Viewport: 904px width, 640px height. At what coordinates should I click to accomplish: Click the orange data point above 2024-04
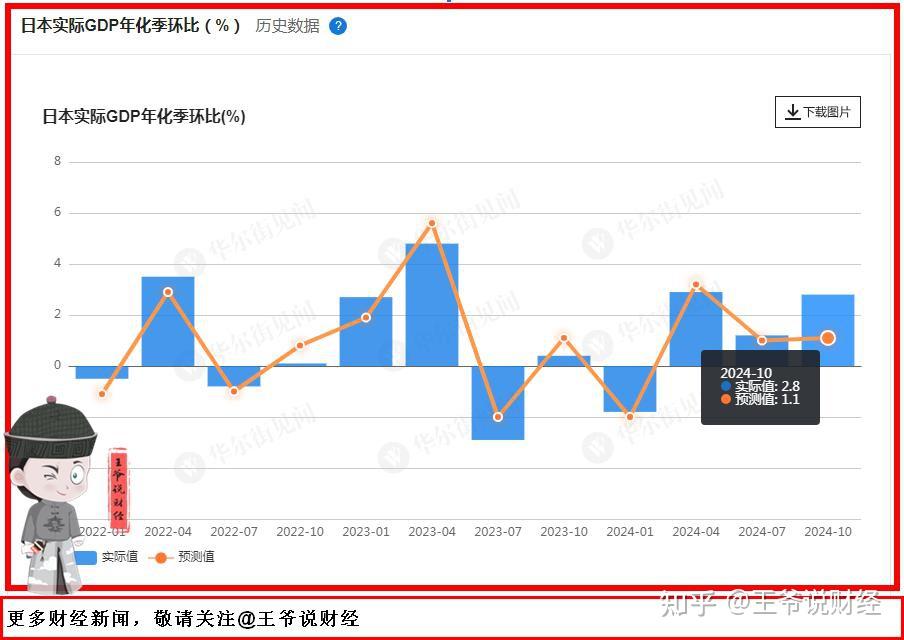click(695, 284)
